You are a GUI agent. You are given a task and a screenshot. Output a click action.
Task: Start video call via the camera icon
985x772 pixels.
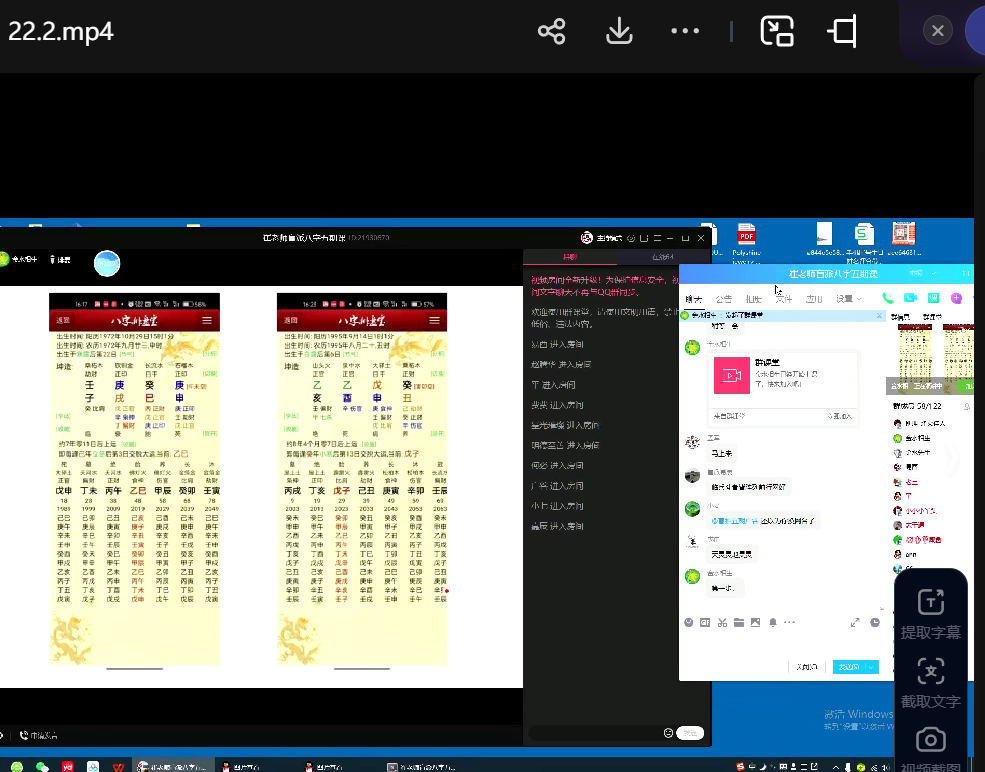click(x=910, y=298)
